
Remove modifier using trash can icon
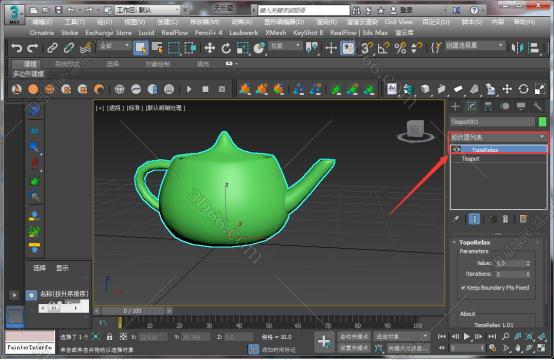[x=505, y=219]
